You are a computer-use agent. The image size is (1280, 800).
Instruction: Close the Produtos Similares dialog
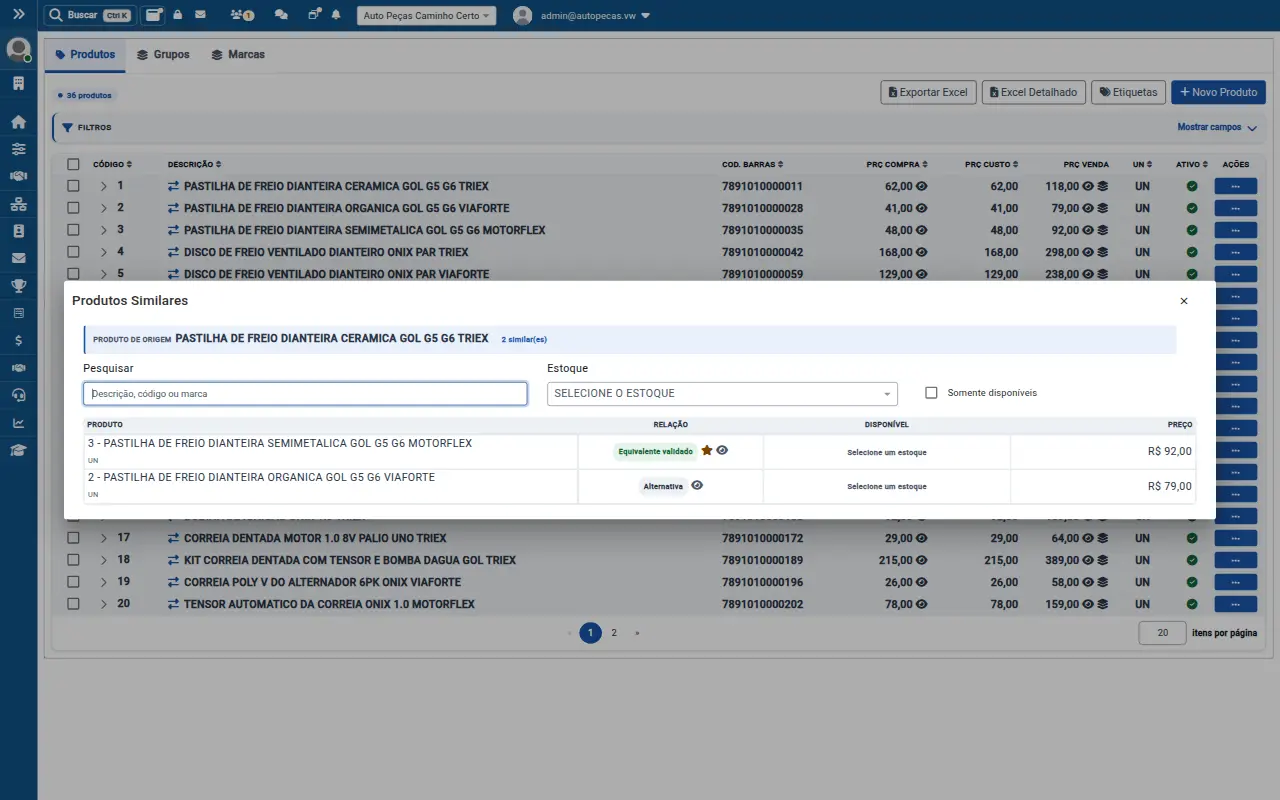click(1184, 301)
